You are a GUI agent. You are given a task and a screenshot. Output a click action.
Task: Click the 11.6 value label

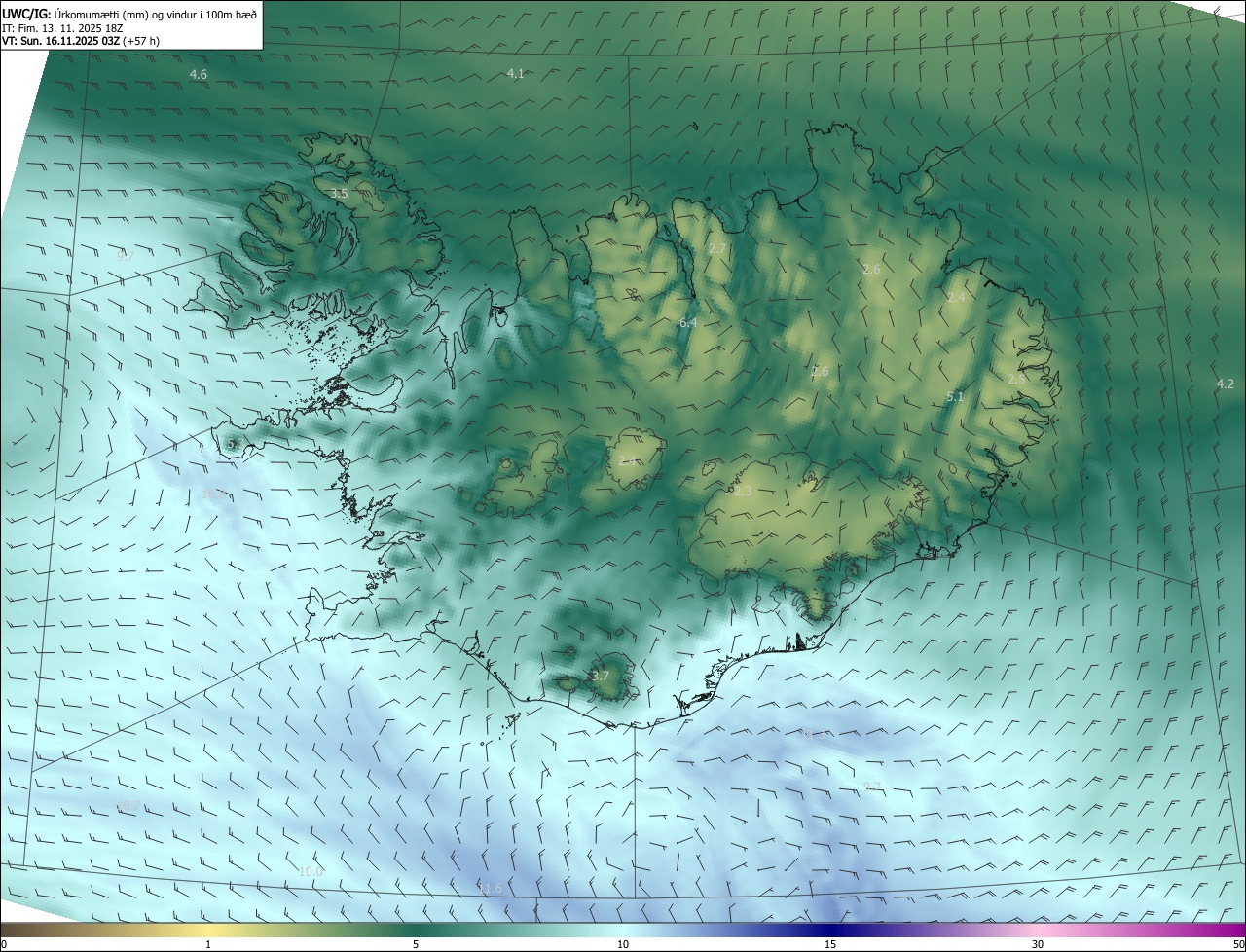coord(491,888)
